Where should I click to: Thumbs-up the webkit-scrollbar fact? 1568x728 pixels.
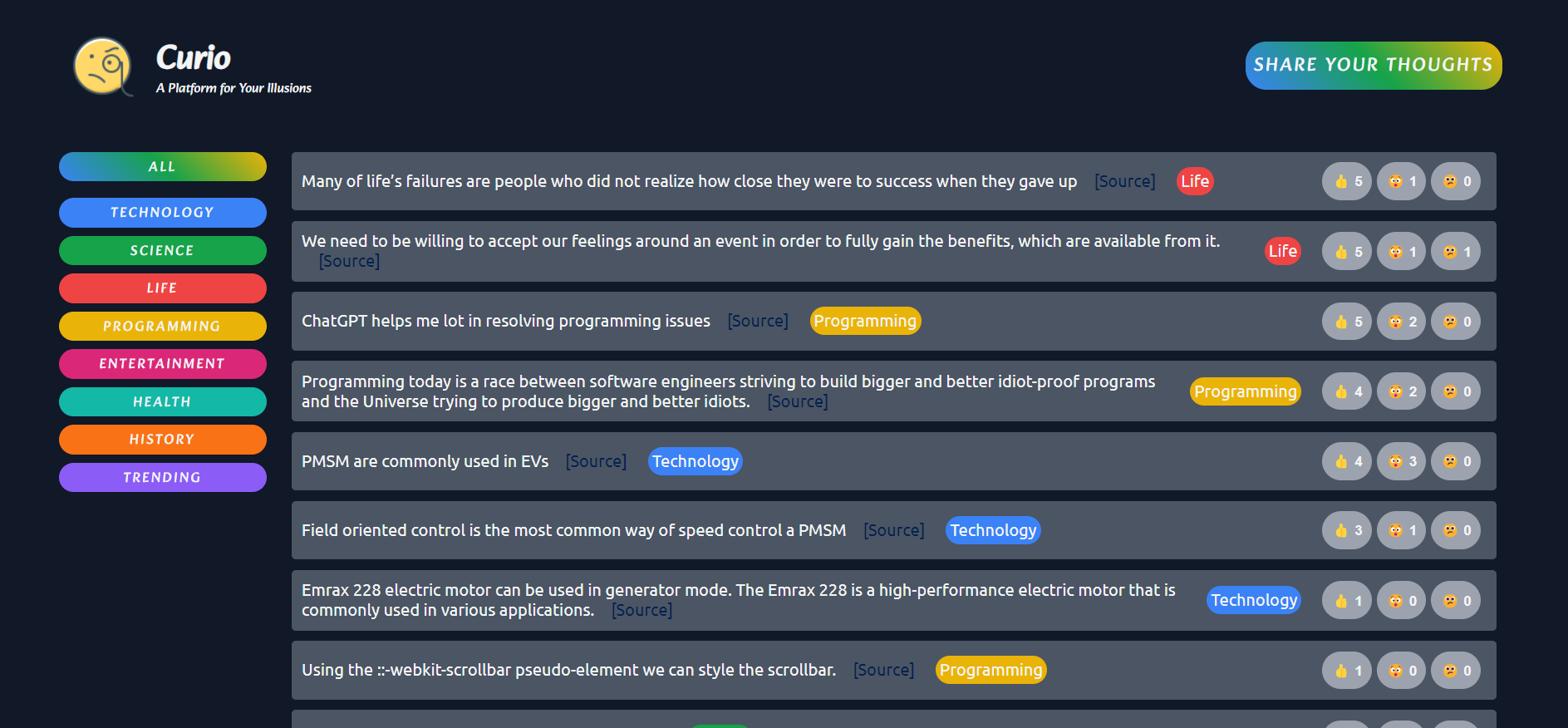pos(1347,671)
